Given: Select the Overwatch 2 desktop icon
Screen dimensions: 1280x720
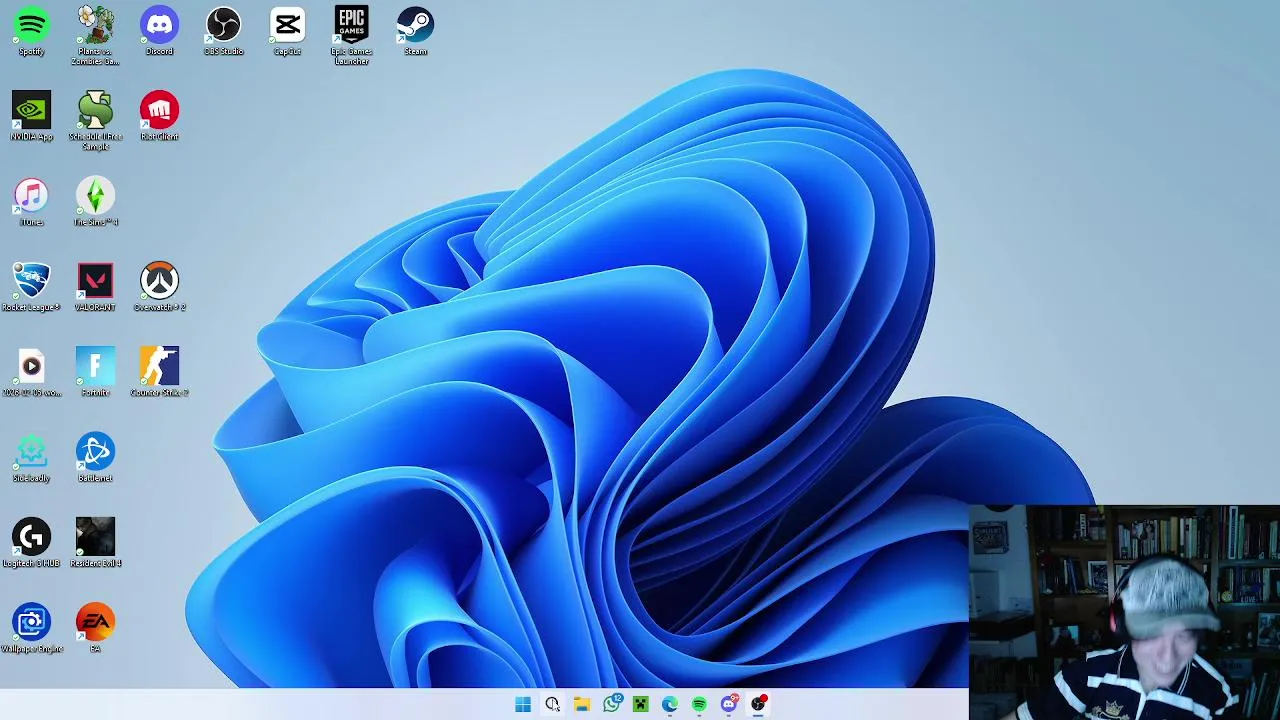Looking at the screenshot, I should [159, 287].
